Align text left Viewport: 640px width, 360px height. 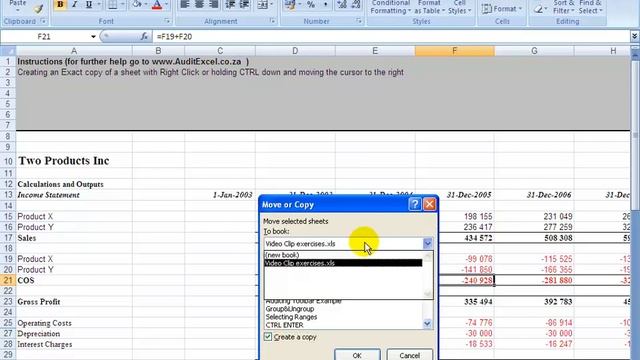[x=184, y=5]
